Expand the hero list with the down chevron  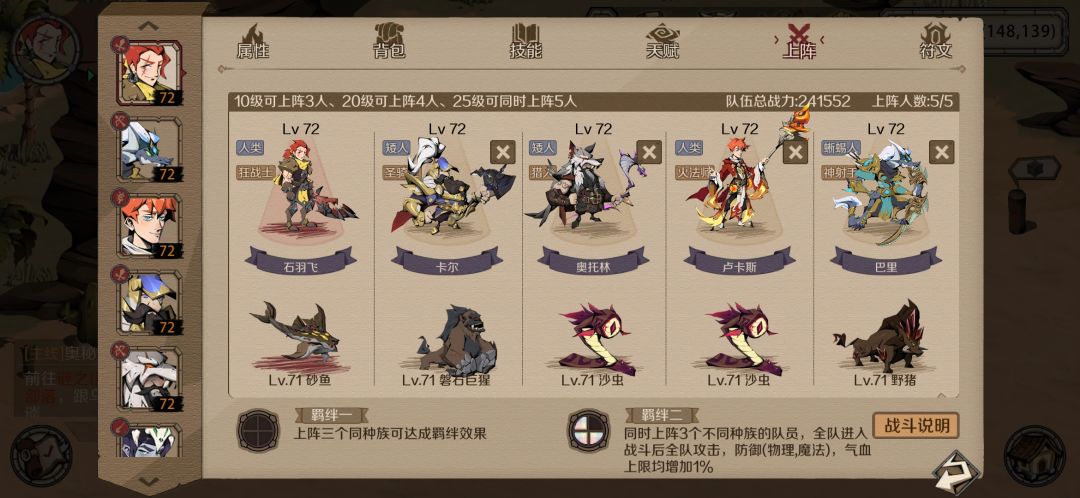coord(149,481)
